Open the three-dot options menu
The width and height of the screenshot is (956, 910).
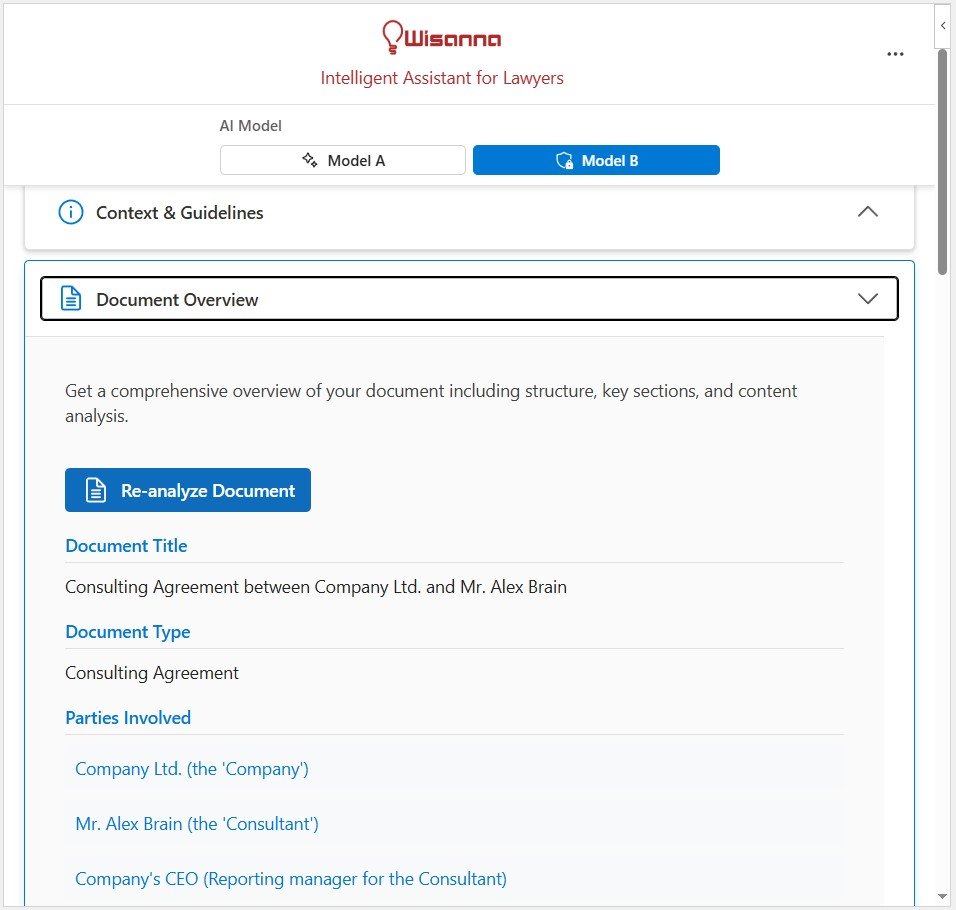[x=895, y=54]
